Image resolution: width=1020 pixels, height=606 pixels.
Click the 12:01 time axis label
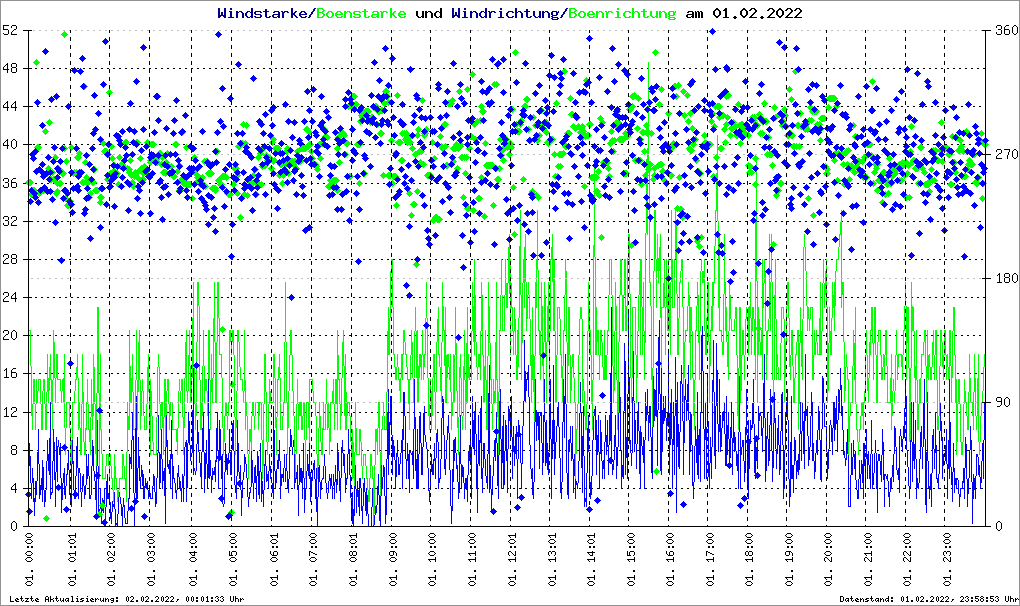[512, 562]
